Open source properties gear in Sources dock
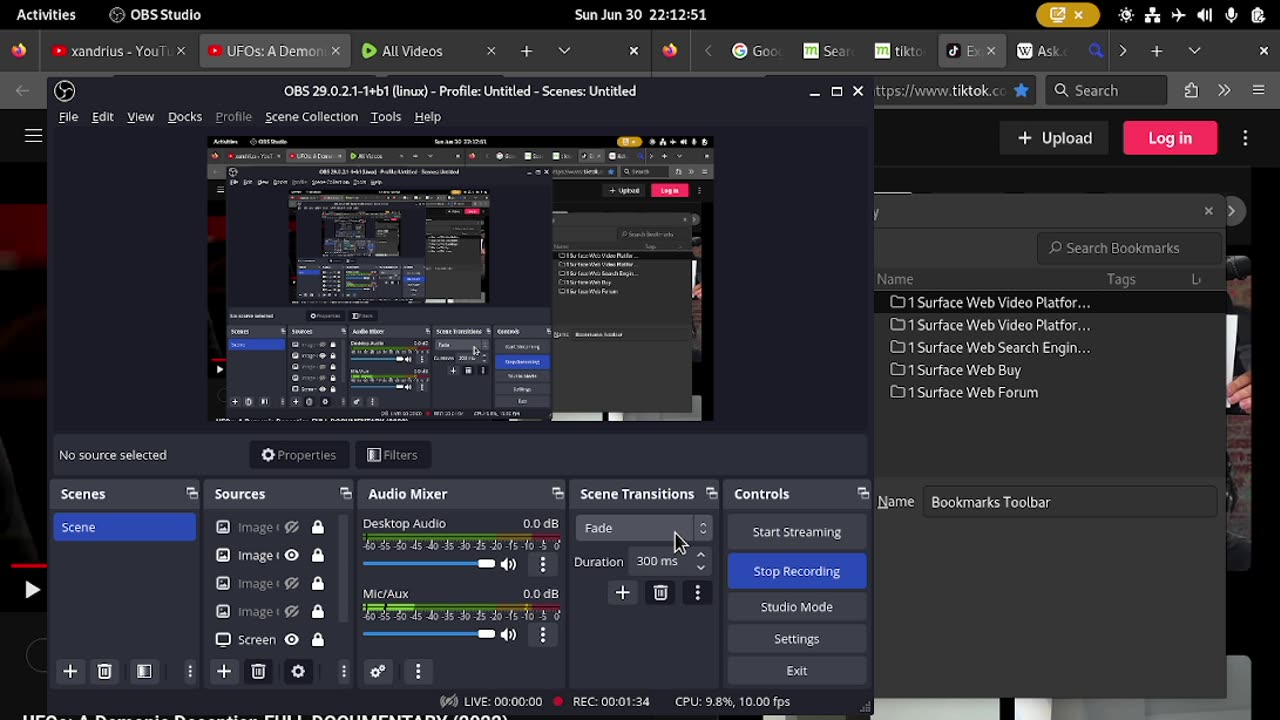The height and width of the screenshot is (720, 1280). (x=298, y=672)
